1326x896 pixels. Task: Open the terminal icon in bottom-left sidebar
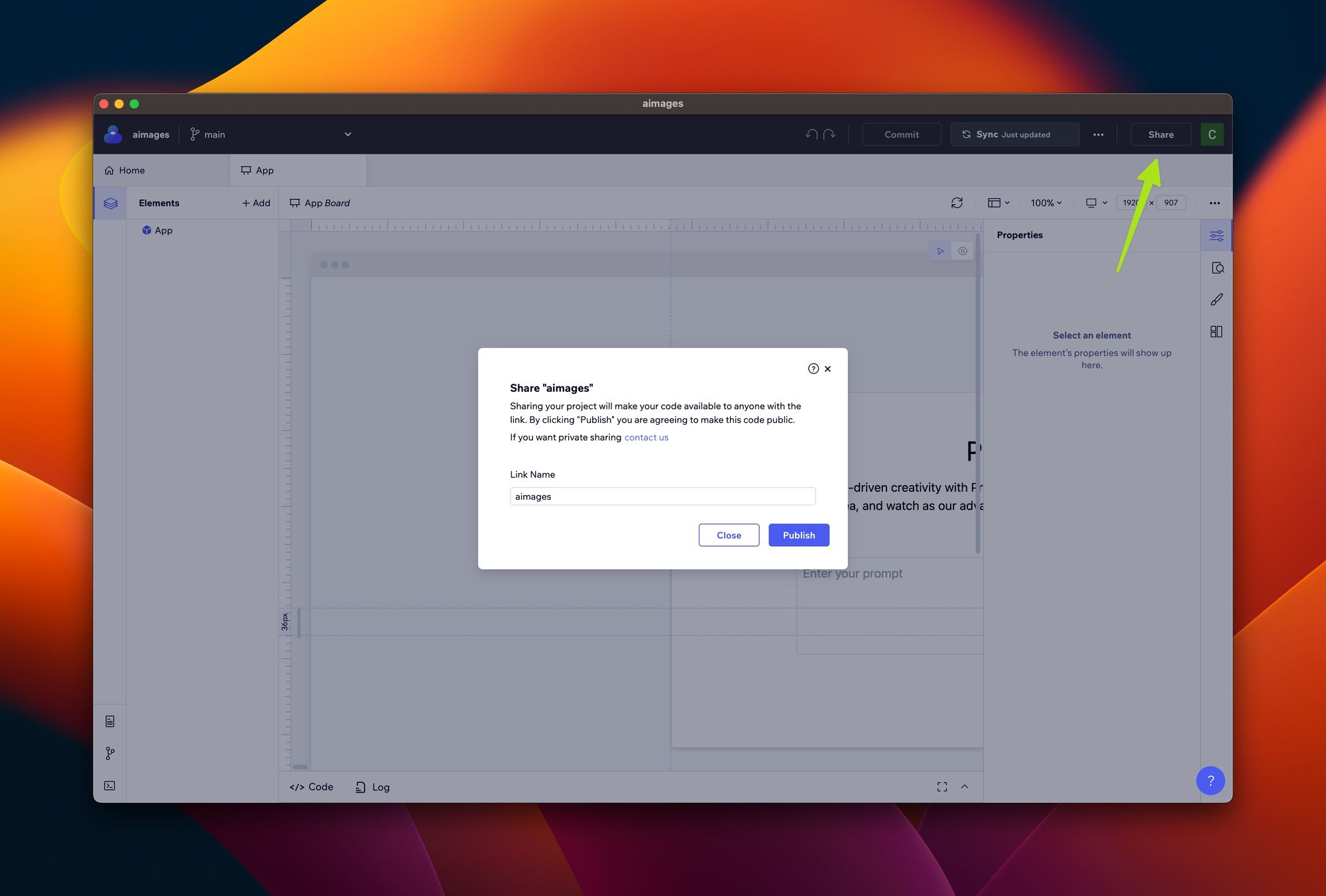[x=109, y=785]
